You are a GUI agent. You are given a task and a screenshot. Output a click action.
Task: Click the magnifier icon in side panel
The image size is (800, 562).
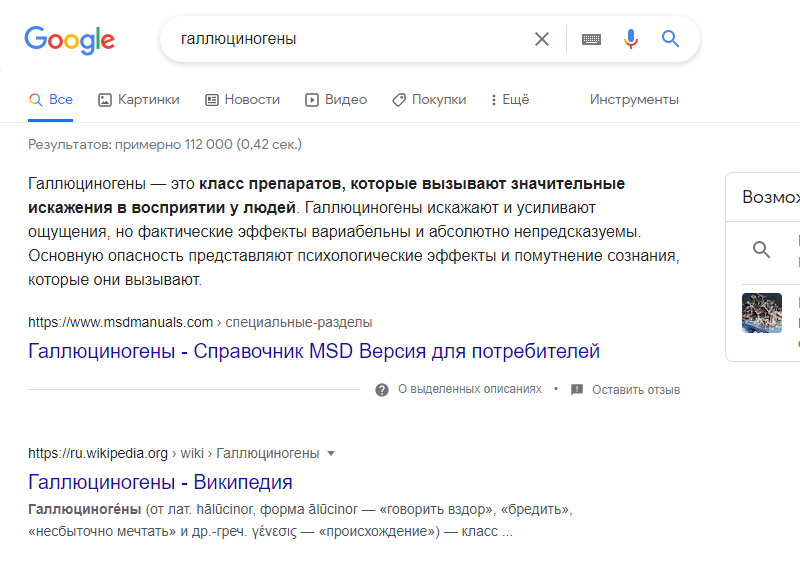(x=761, y=249)
